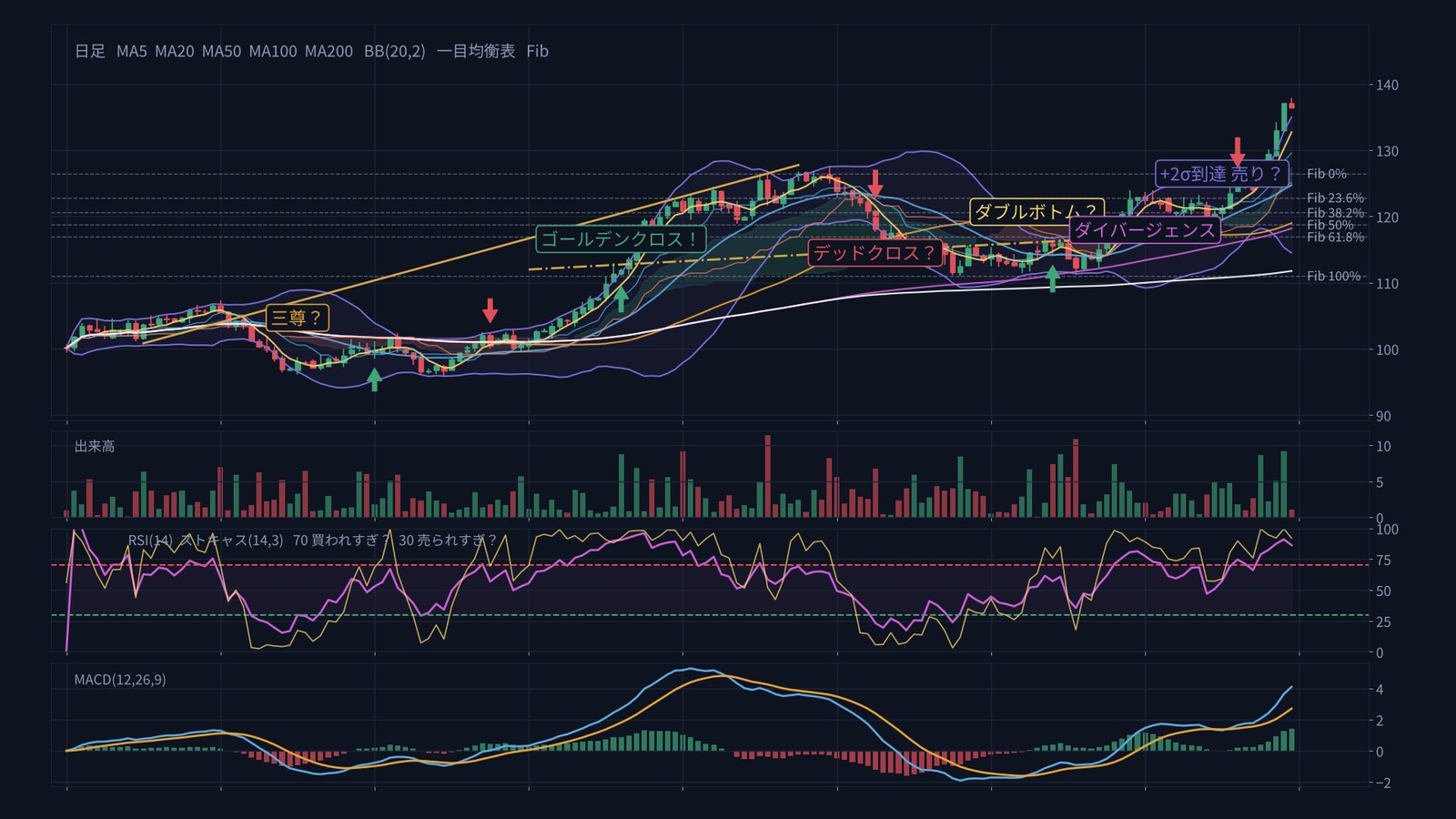Click the 出来高 volume panel title
The width and height of the screenshot is (1456, 819).
pyautogui.click(x=95, y=446)
